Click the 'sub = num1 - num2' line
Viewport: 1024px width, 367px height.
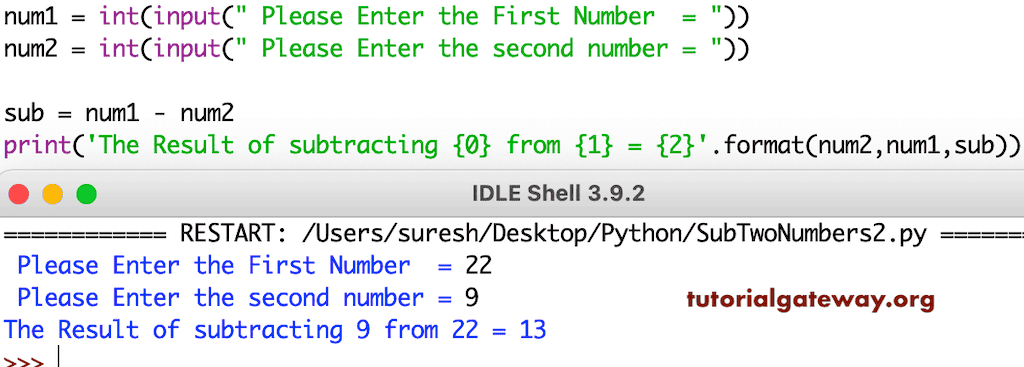119,114
